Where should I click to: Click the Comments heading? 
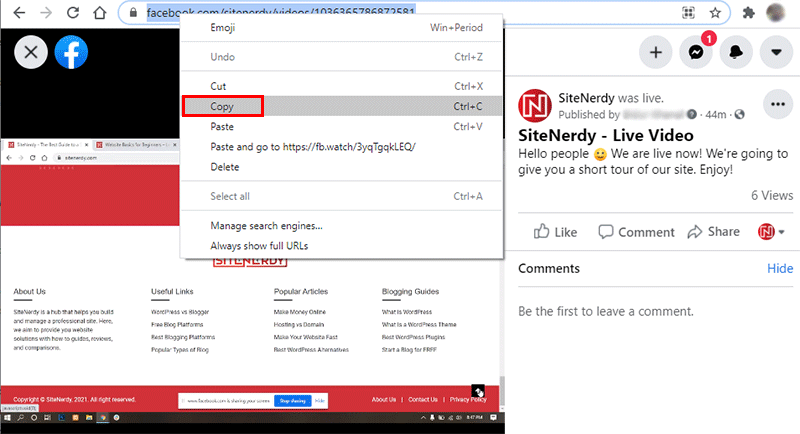pos(549,269)
